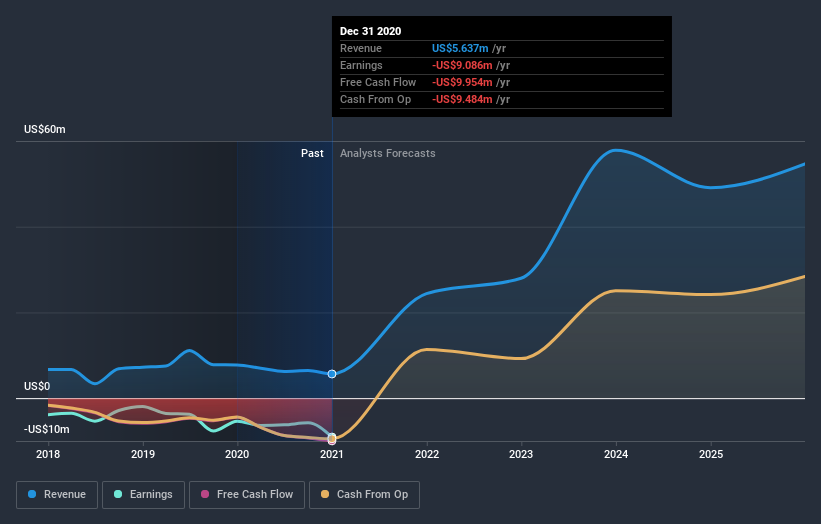Click the Cash From Op tooltip row label

click(x=375, y=99)
